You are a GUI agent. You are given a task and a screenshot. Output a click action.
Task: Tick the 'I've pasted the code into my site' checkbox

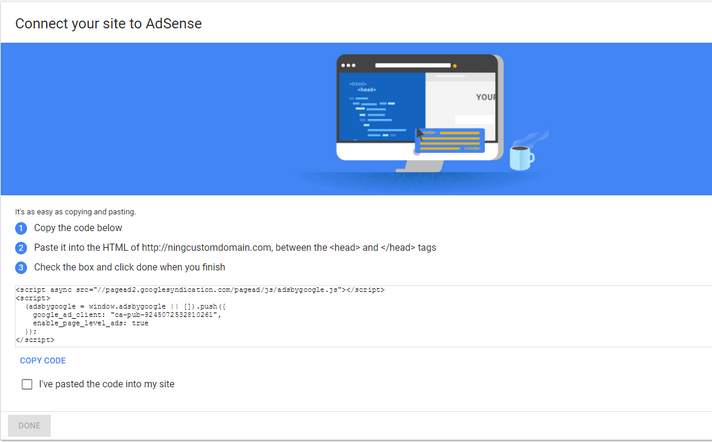click(27, 384)
